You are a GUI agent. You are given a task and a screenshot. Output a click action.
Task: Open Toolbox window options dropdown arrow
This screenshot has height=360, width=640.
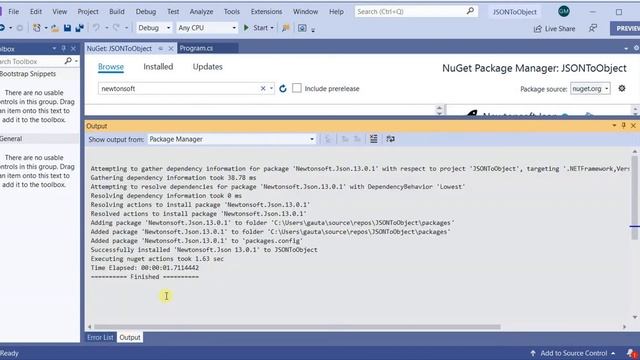(54, 49)
